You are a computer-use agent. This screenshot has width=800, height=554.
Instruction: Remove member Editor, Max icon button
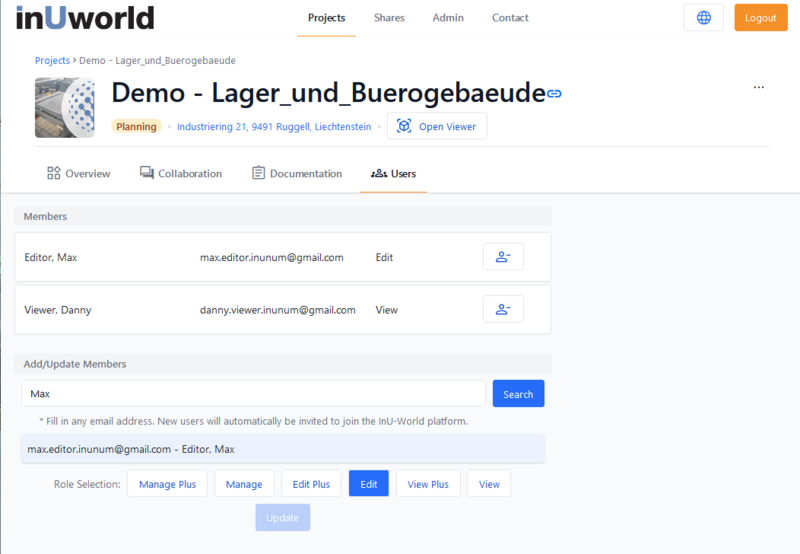[503, 257]
